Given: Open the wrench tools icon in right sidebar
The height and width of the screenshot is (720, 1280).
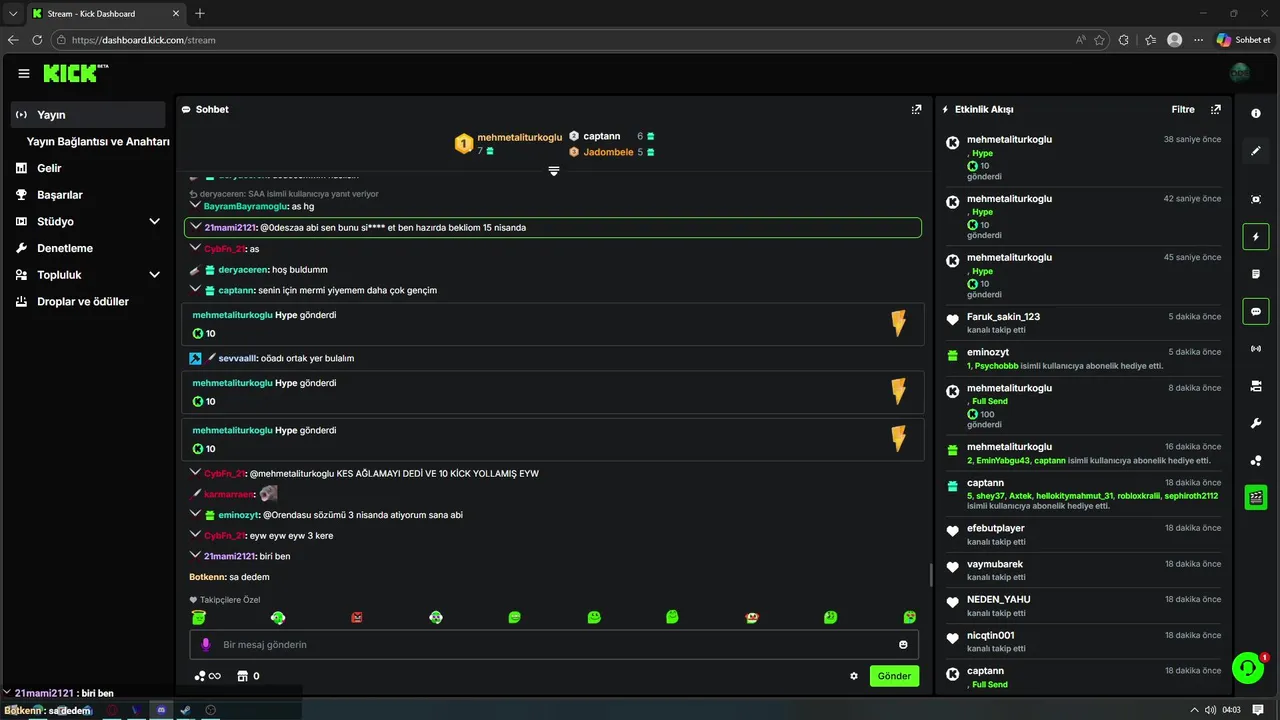Looking at the screenshot, I should [1256, 423].
